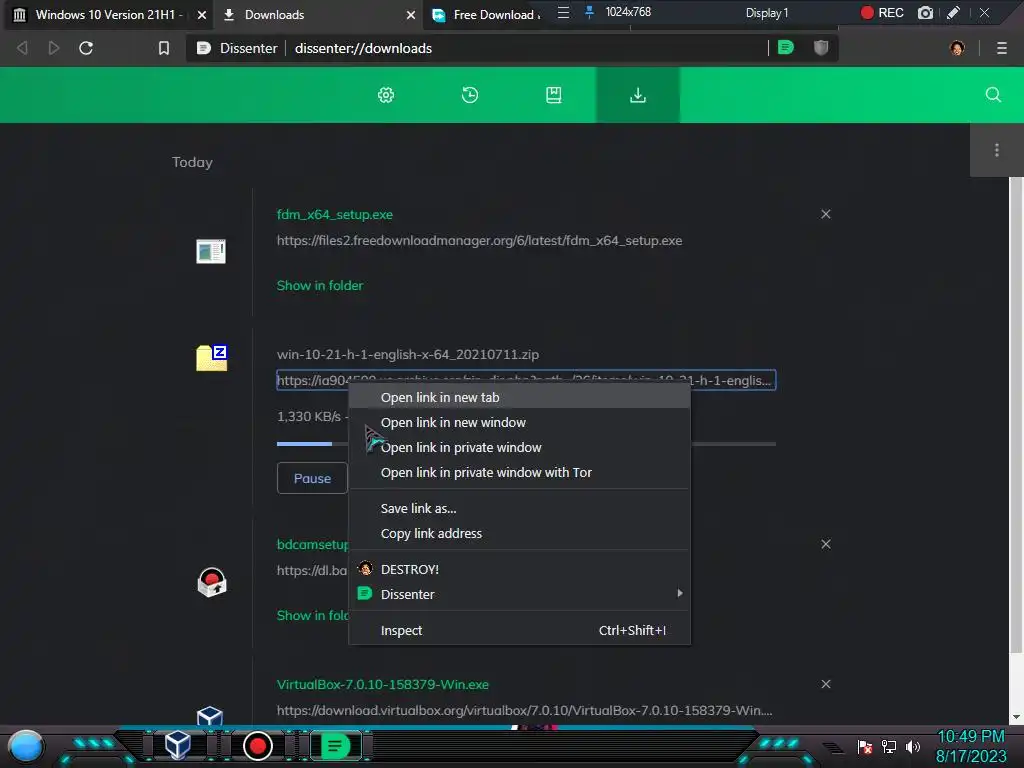The height and width of the screenshot is (768, 1024).
Task: Open the History clock icon
Action: pos(470,95)
